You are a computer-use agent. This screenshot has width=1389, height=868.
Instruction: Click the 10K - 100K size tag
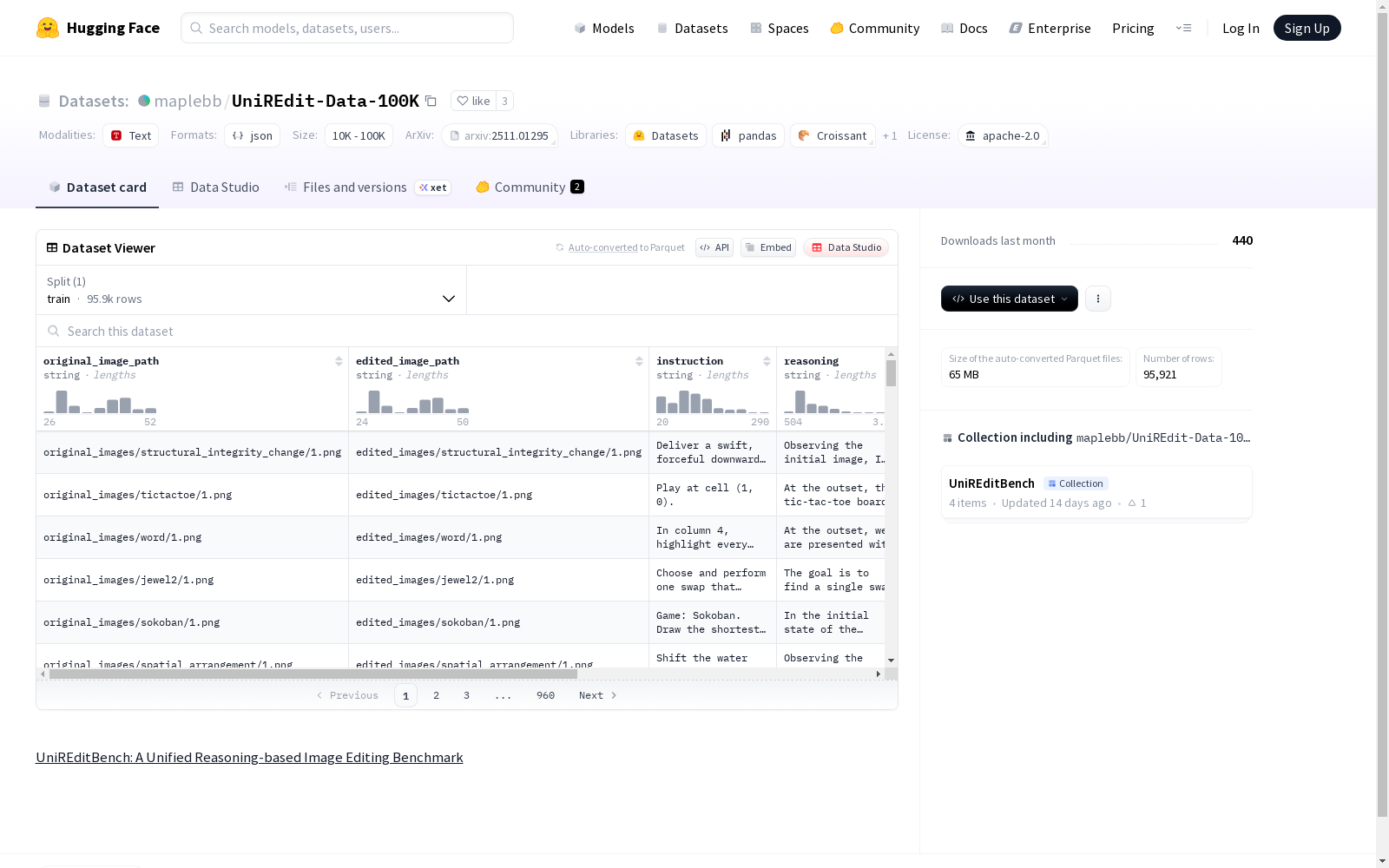point(359,135)
